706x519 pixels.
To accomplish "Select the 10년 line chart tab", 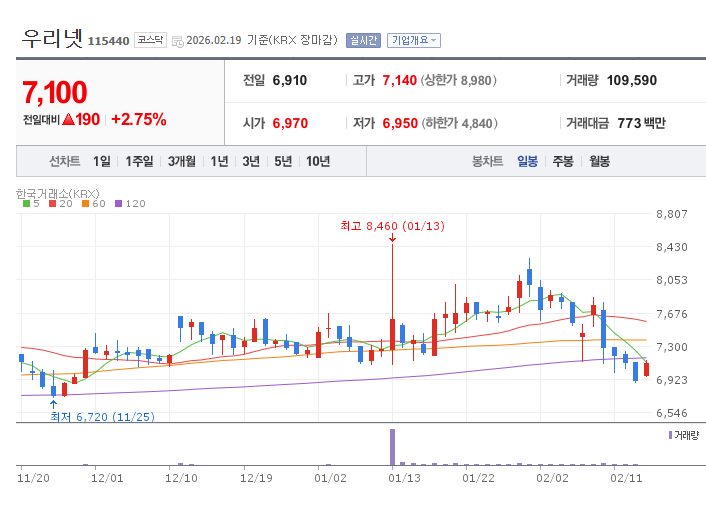I will 318,161.
